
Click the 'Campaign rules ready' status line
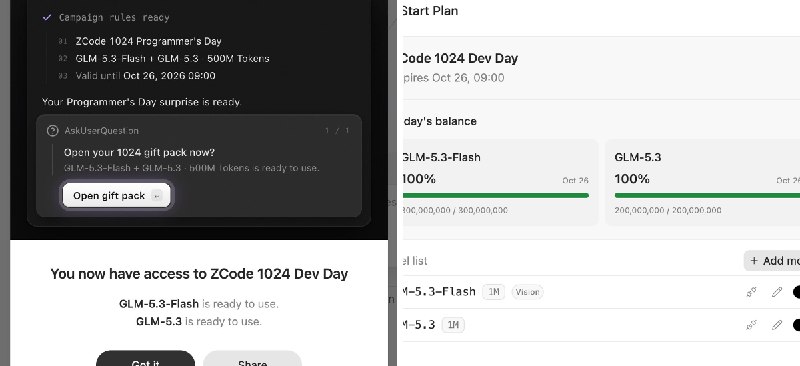click(x=114, y=17)
